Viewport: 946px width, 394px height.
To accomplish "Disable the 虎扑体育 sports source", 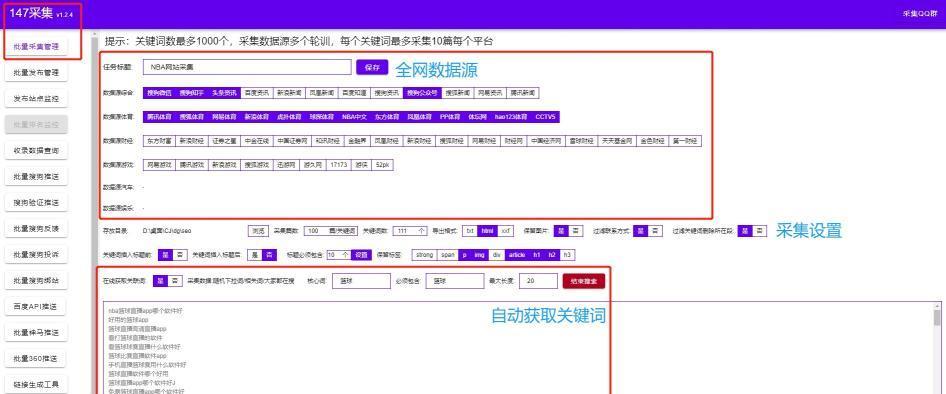I will pos(289,116).
